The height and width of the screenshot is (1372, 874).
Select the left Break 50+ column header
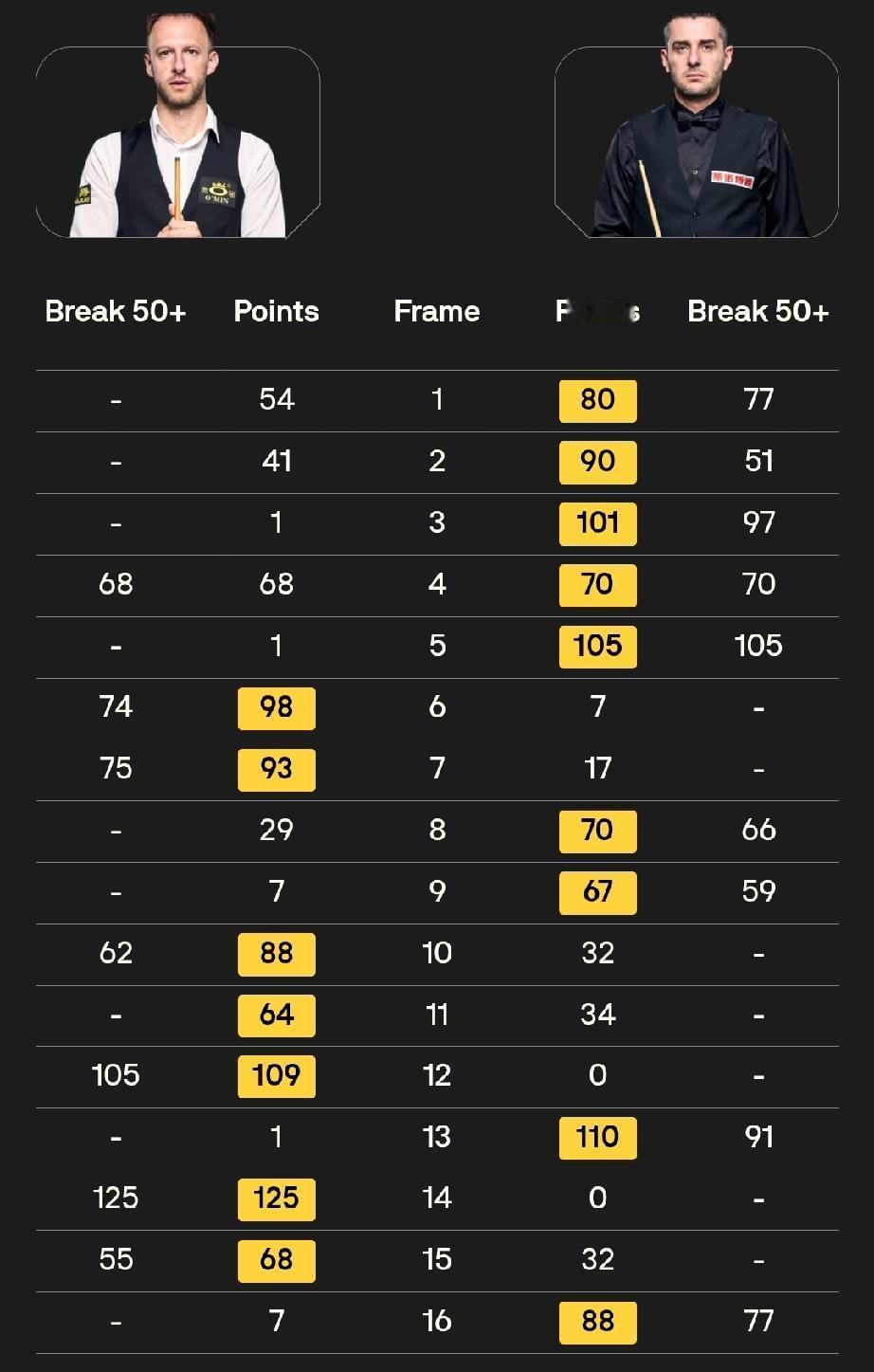click(116, 312)
